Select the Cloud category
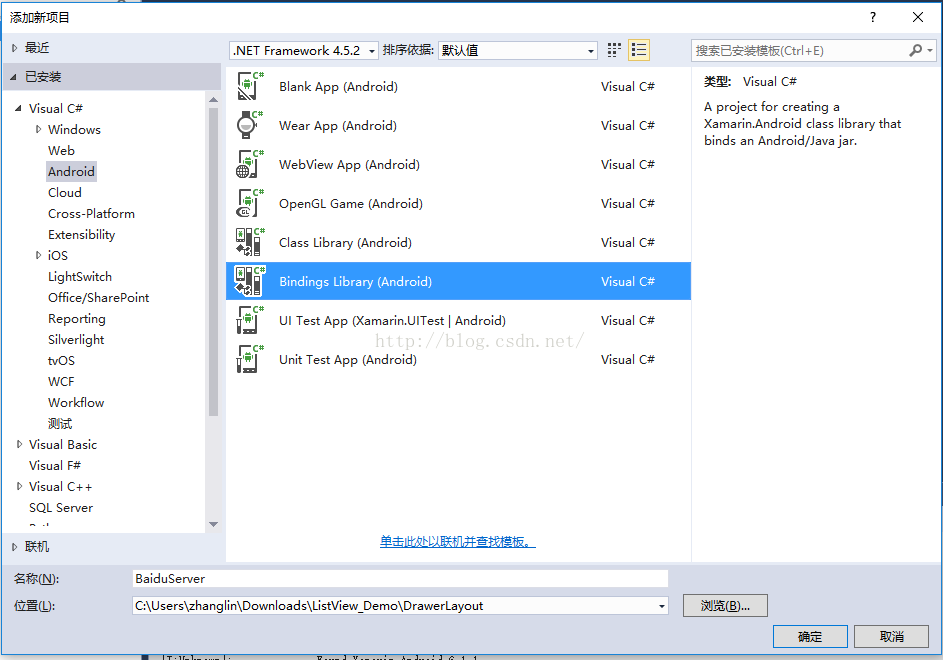943x660 pixels. tap(64, 193)
